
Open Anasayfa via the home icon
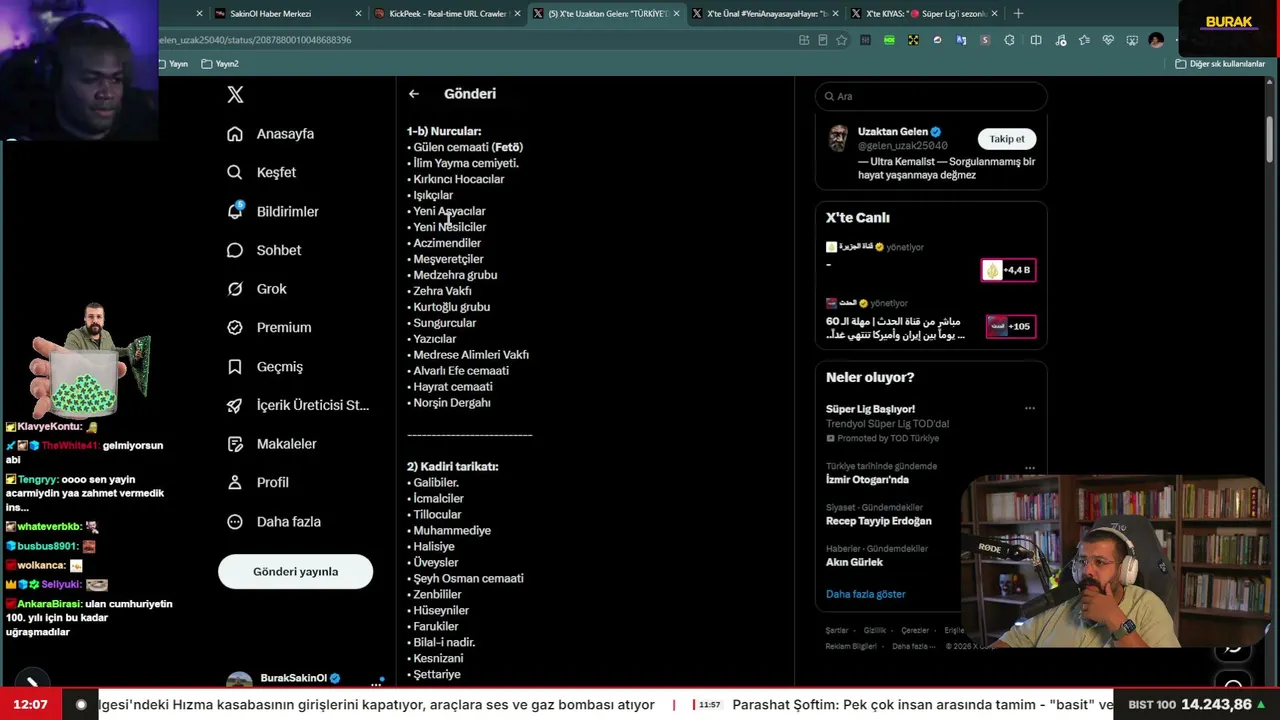click(x=235, y=134)
